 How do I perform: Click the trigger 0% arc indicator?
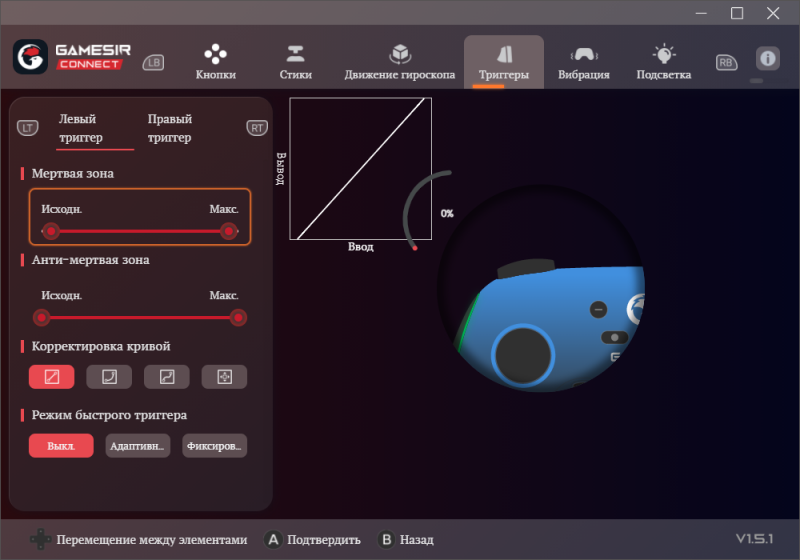(427, 210)
